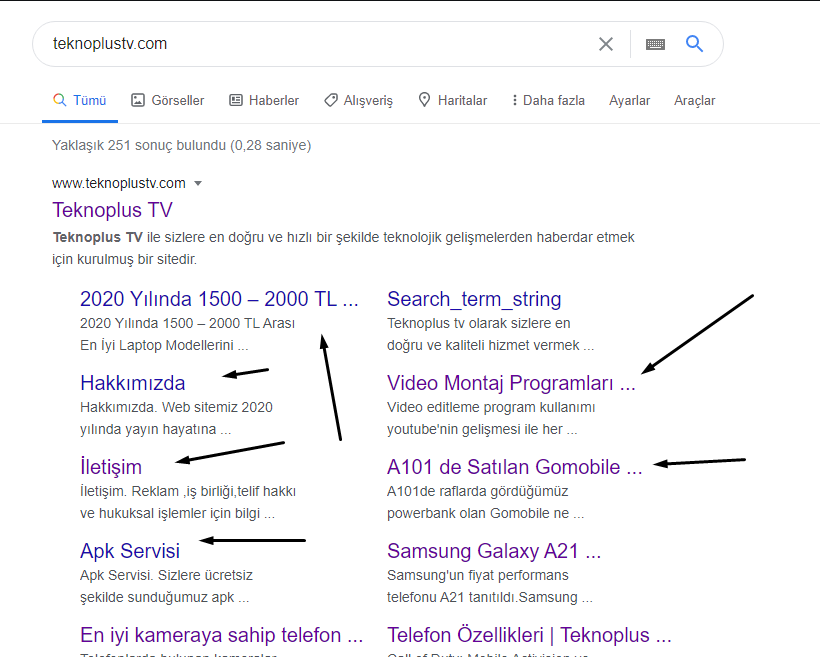
Task: Go to the Alışveriş tab
Action: point(358,100)
